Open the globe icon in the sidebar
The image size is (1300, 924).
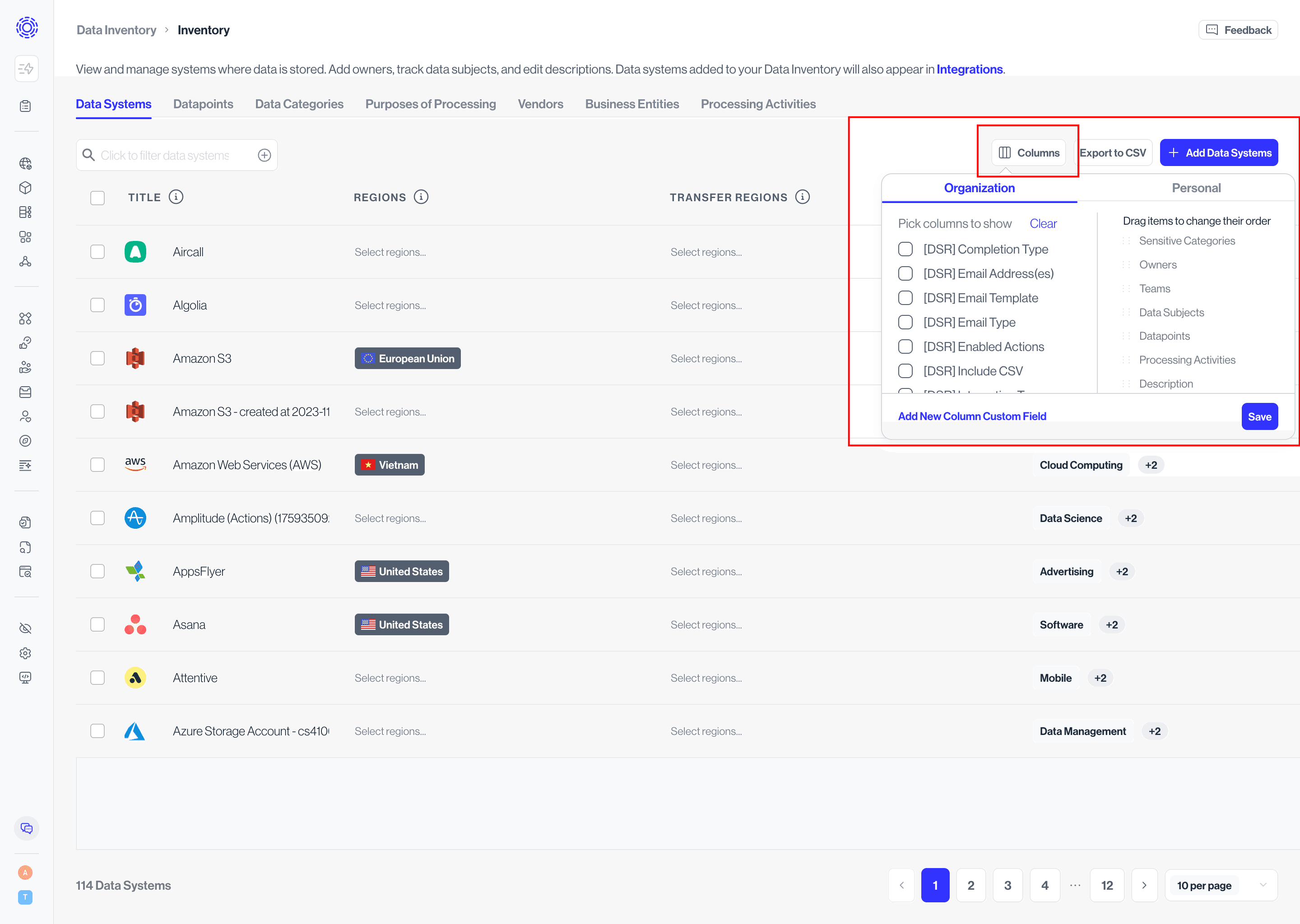point(26,164)
